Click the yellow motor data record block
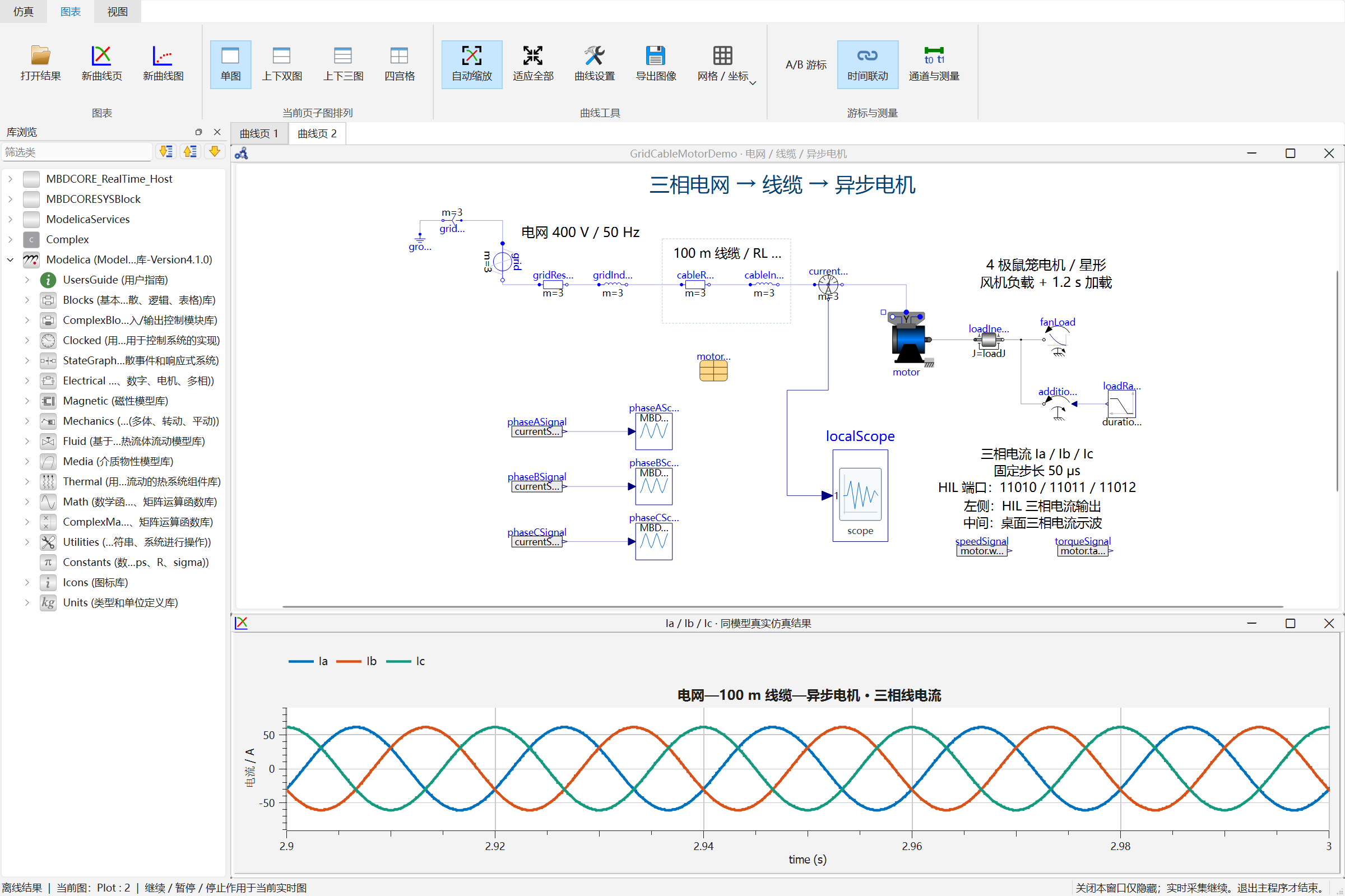 click(713, 372)
